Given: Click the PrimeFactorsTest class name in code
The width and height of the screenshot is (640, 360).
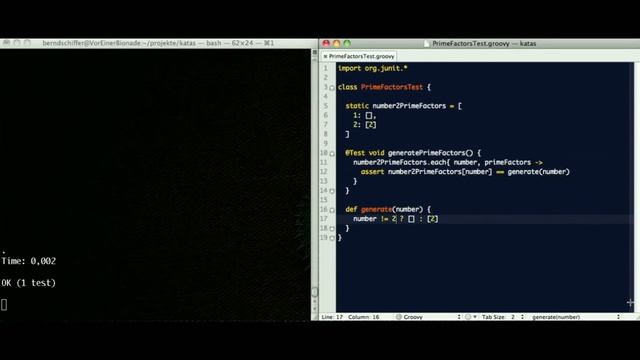Looking at the screenshot, I should coord(392,87).
